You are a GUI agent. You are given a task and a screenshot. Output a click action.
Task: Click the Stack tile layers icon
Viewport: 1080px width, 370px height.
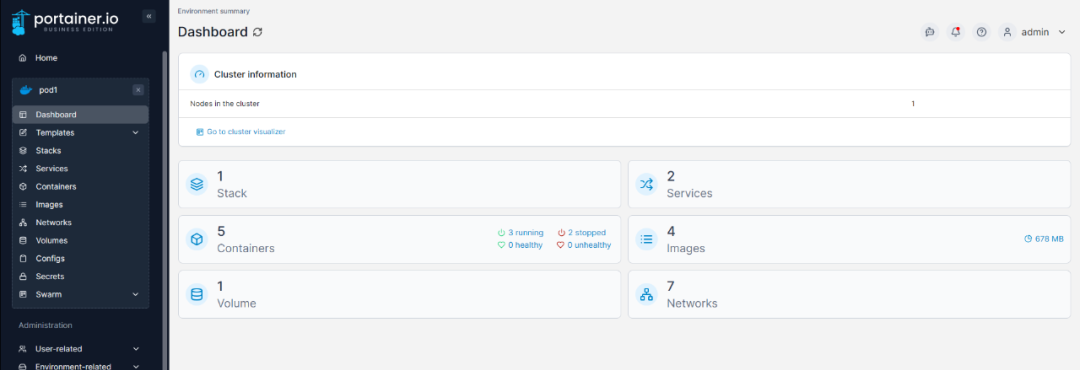click(x=197, y=184)
